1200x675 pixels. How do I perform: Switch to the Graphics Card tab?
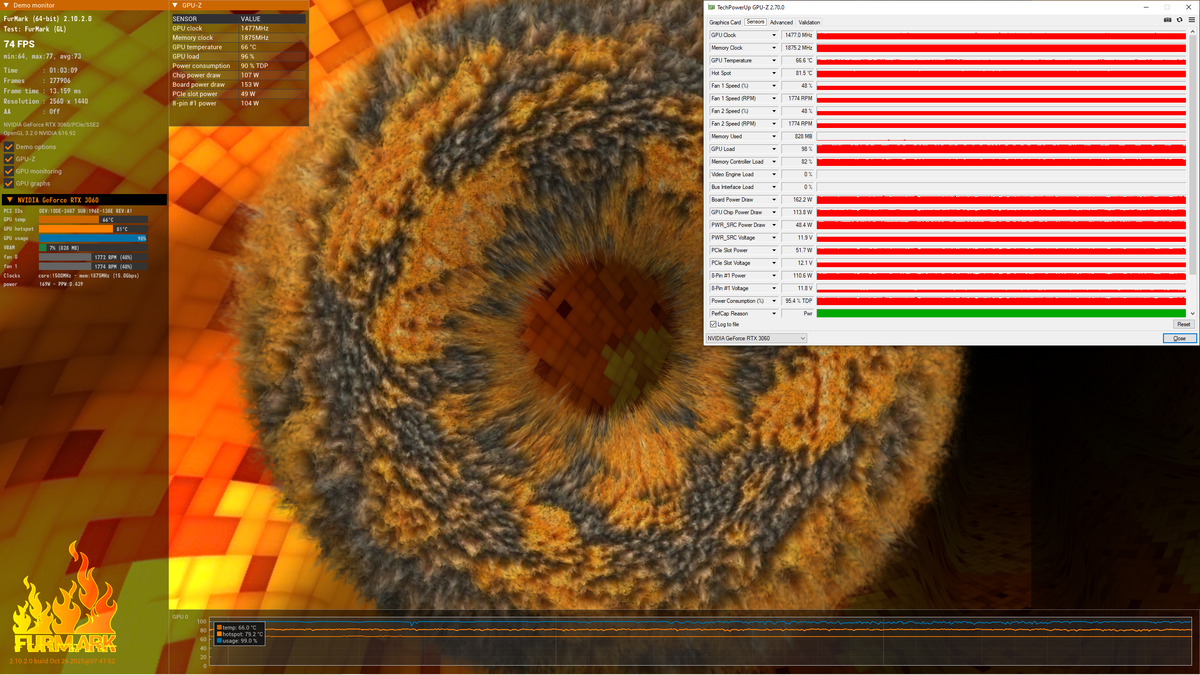725,22
